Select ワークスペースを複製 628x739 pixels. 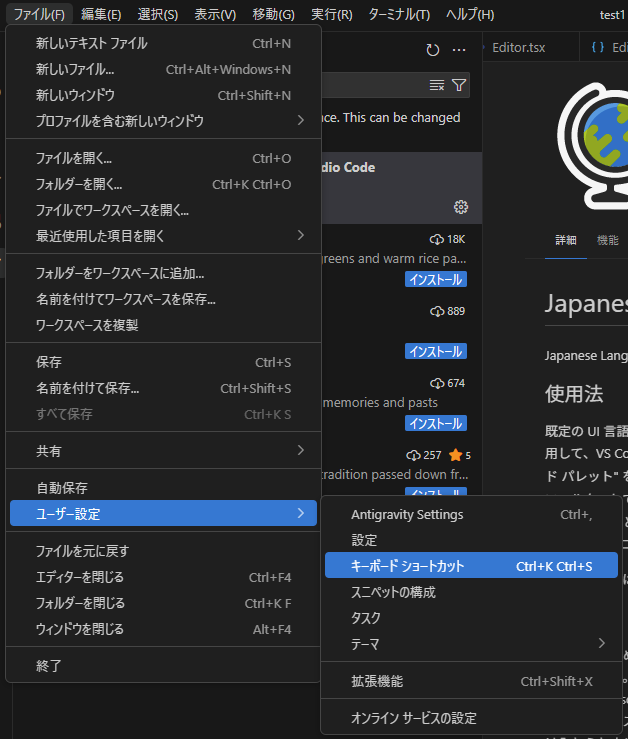[163, 325]
